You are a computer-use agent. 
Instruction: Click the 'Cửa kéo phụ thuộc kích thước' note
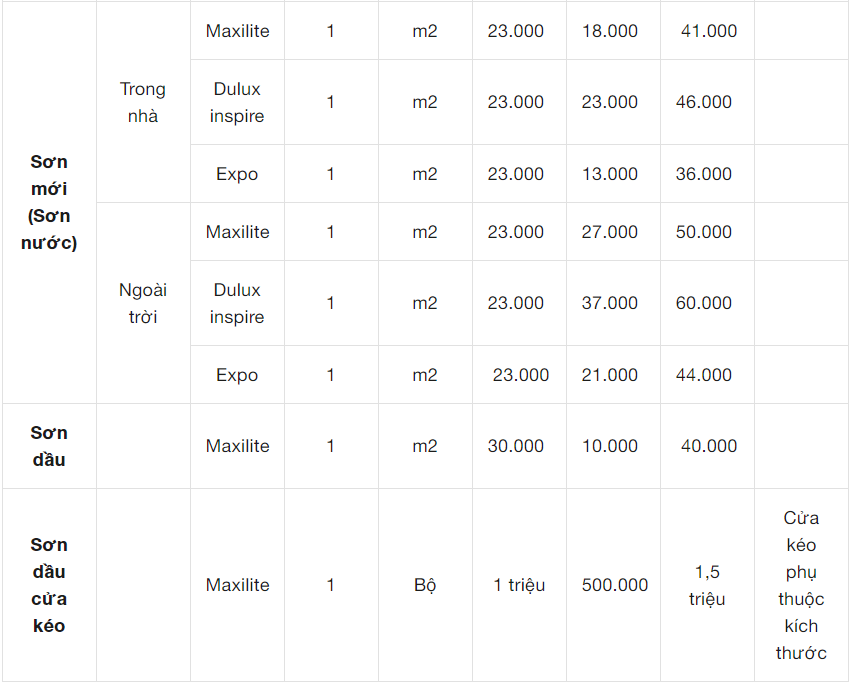click(801, 585)
